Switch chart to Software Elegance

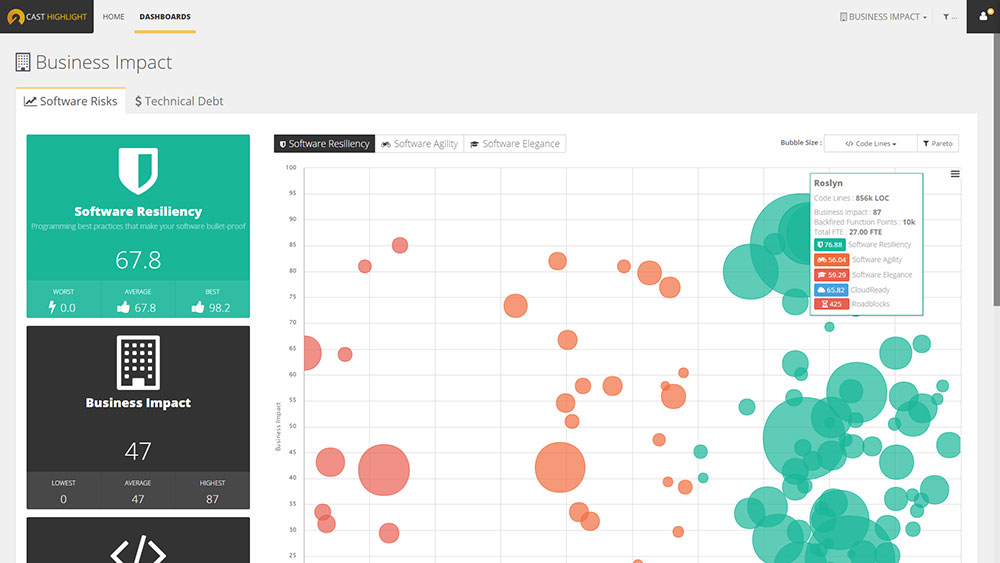pos(514,144)
